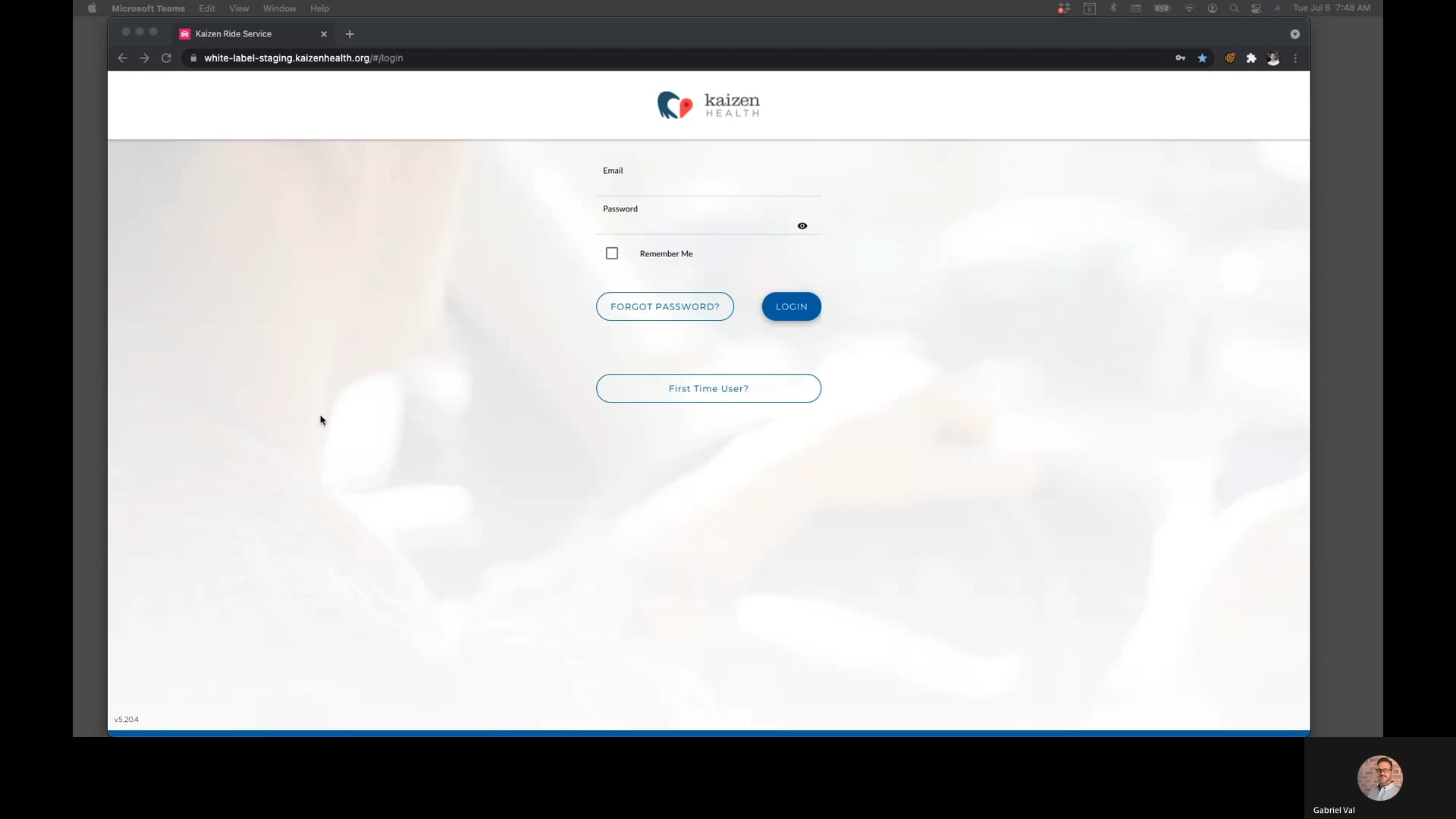
Task: Reload the page
Action: (166, 58)
